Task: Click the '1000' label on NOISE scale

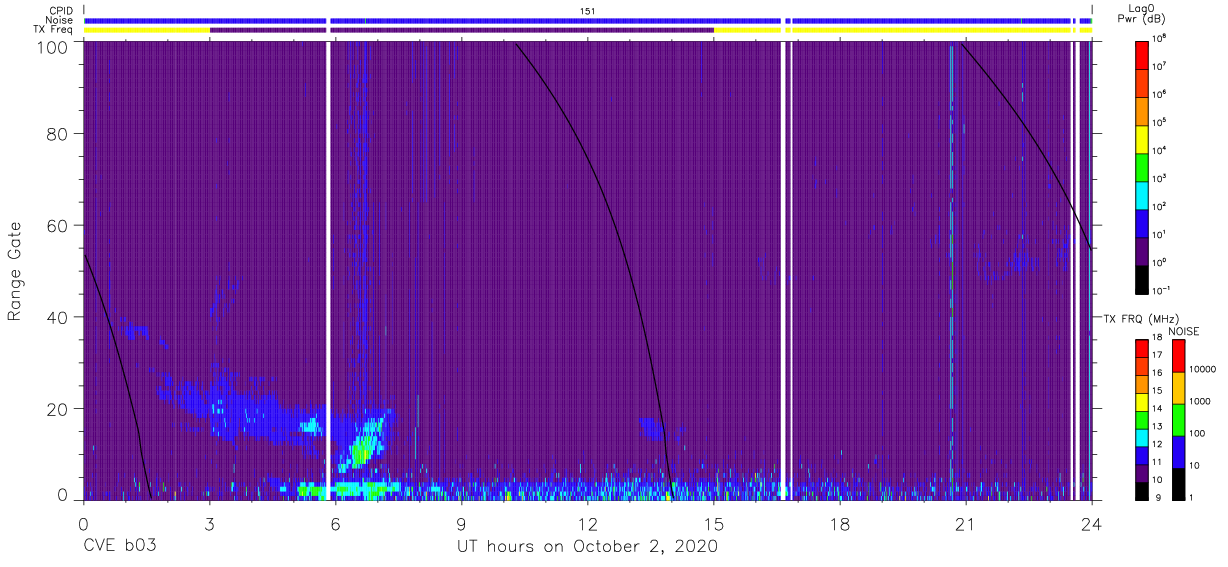Action: click(1202, 402)
